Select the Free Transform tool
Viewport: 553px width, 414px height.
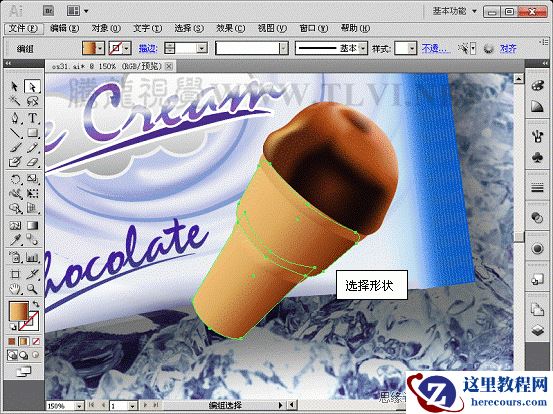click(x=32, y=194)
